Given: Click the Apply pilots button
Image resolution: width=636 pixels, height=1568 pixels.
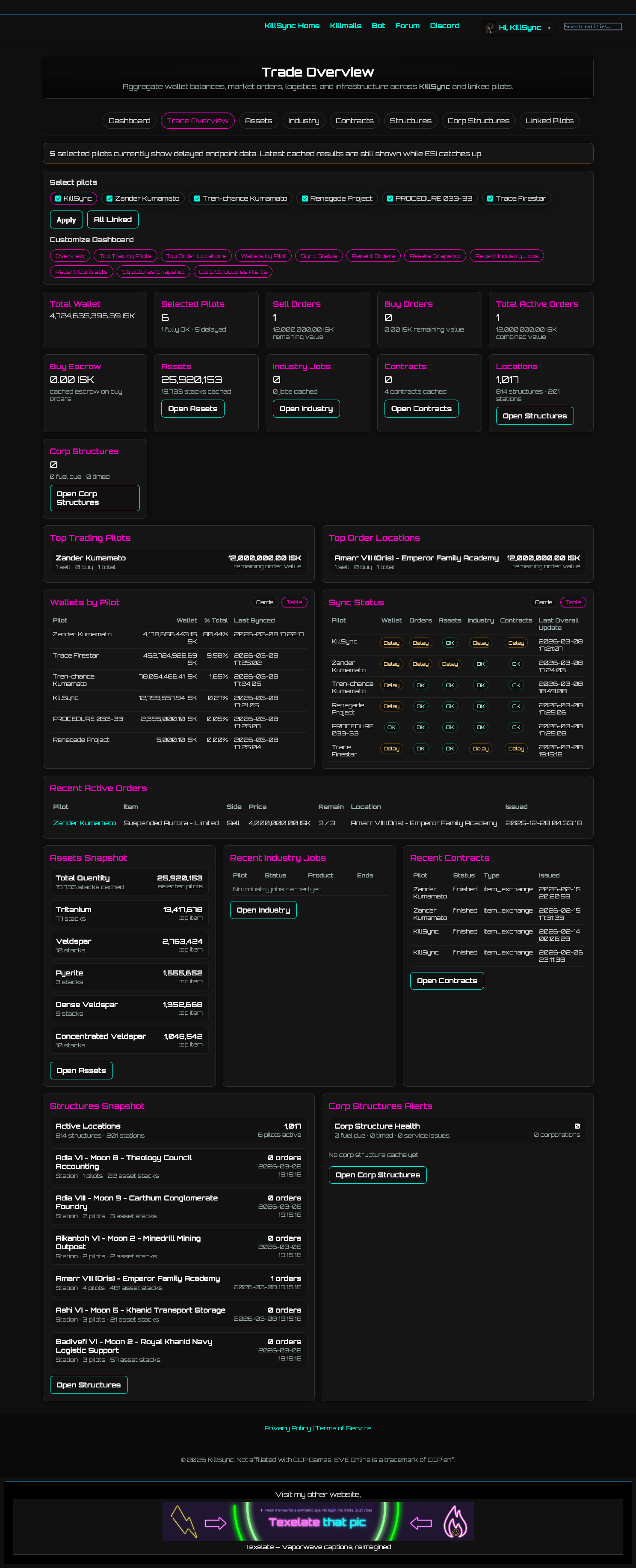Looking at the screenshot, I should pos(66,220).
